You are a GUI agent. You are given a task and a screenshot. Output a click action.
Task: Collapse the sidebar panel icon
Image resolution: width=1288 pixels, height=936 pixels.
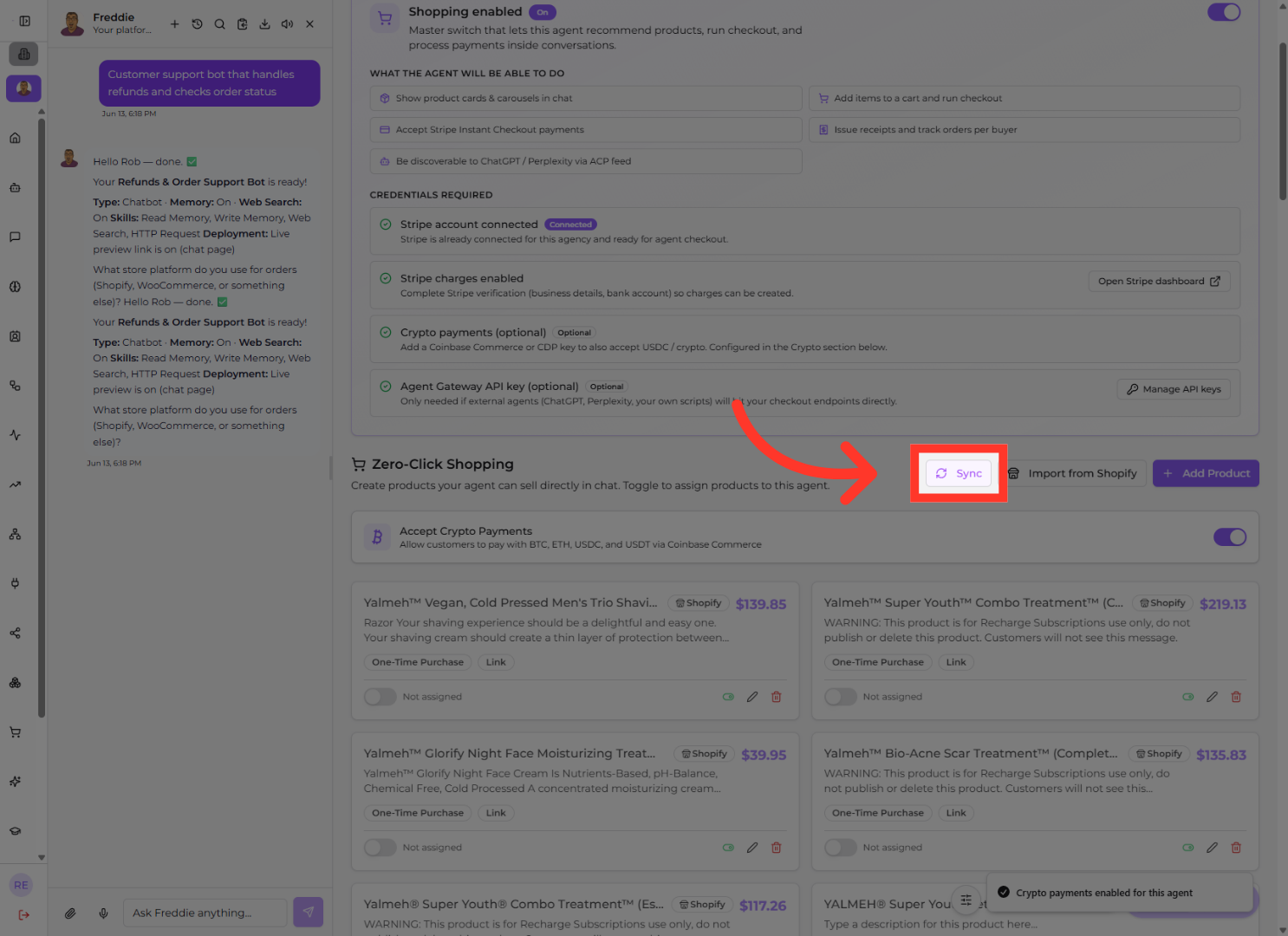(x=24, y=21)
